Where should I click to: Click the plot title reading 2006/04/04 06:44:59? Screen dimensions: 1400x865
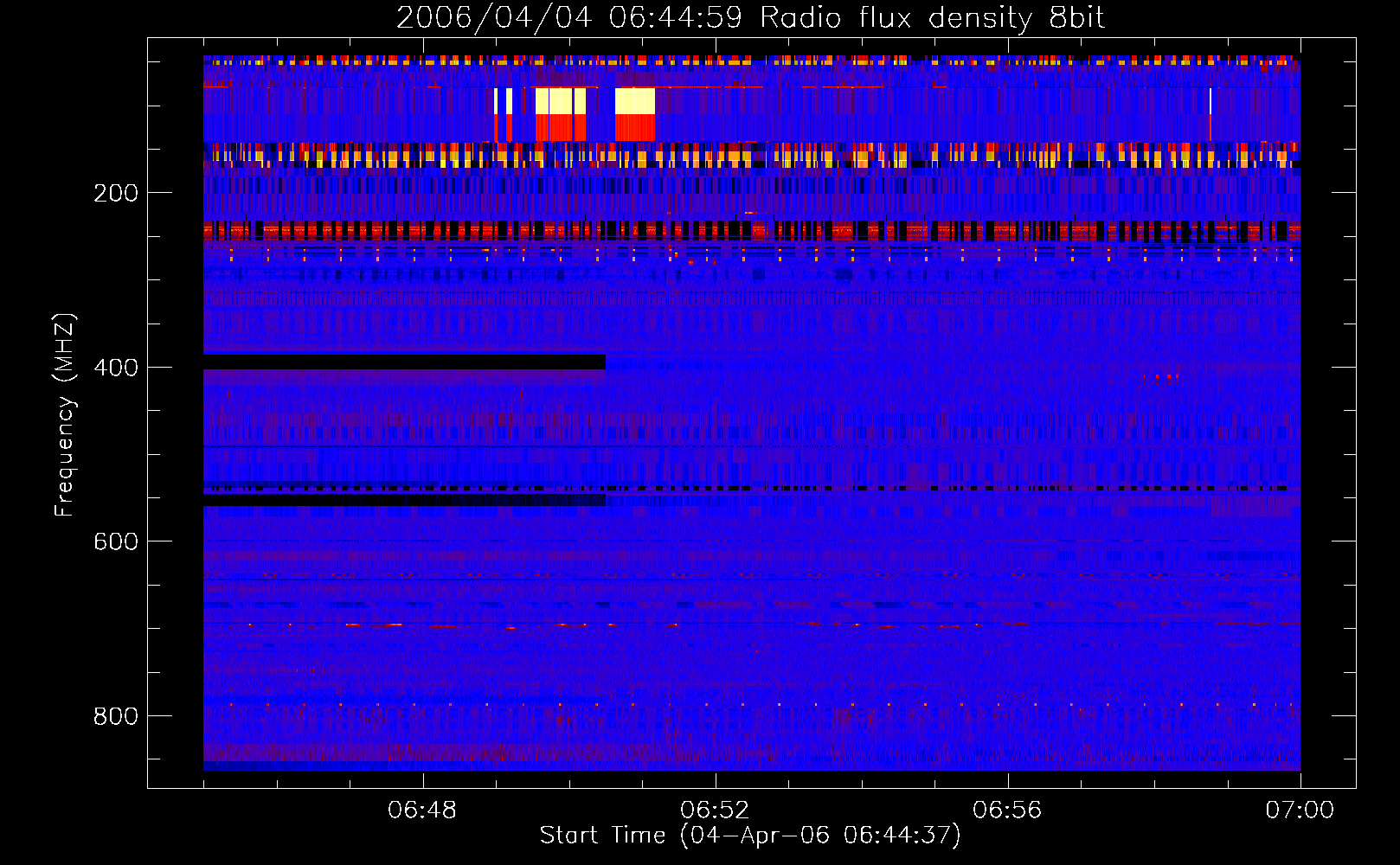[x=750, y=18]
